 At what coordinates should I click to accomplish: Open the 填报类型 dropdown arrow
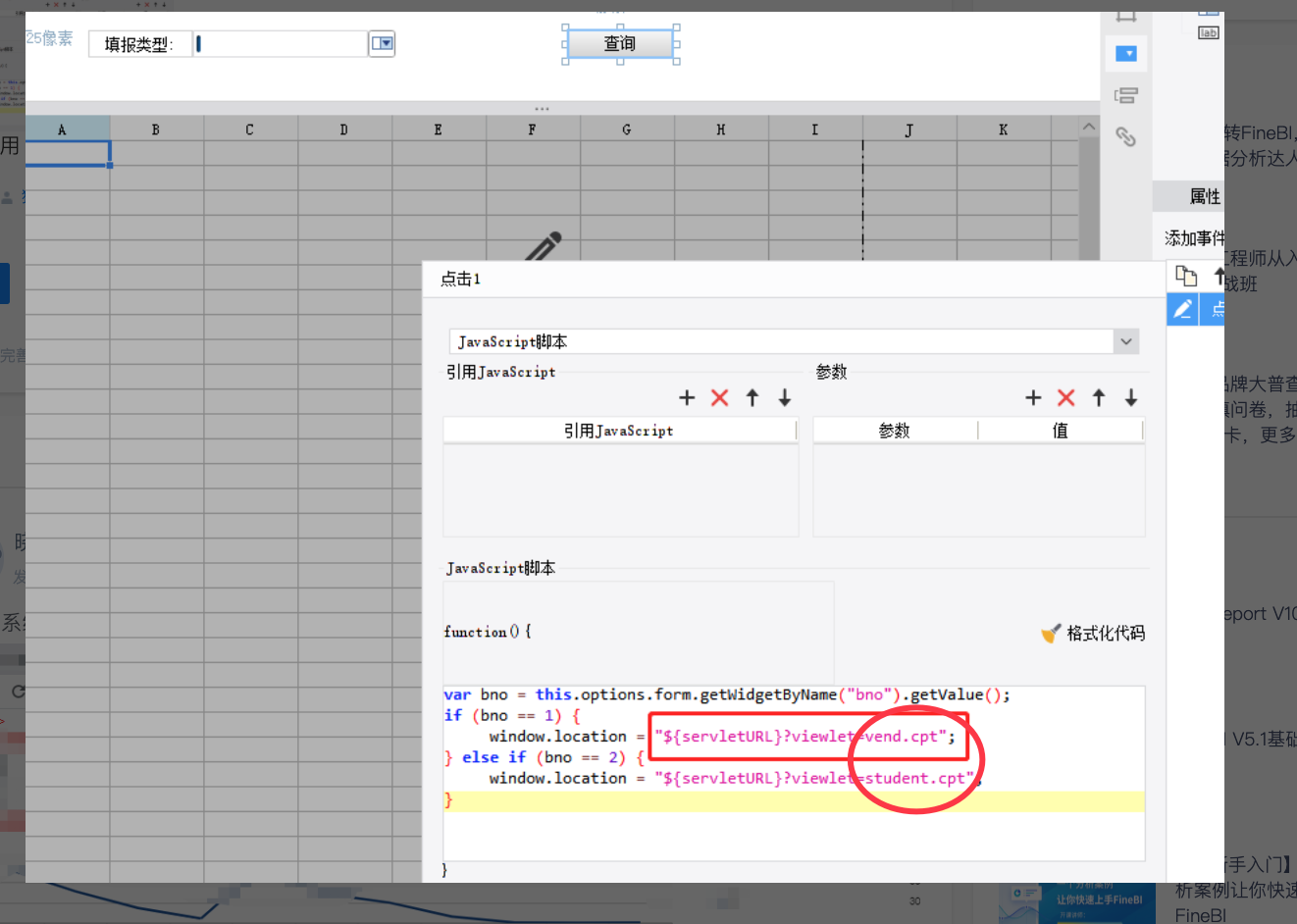tap(382, 43)
